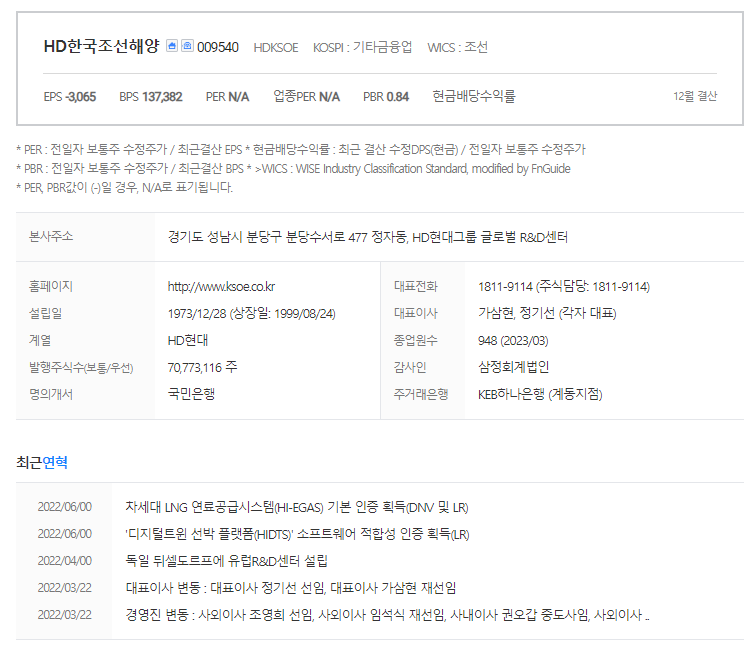Click the 경영진 변동 history entry

387,615
